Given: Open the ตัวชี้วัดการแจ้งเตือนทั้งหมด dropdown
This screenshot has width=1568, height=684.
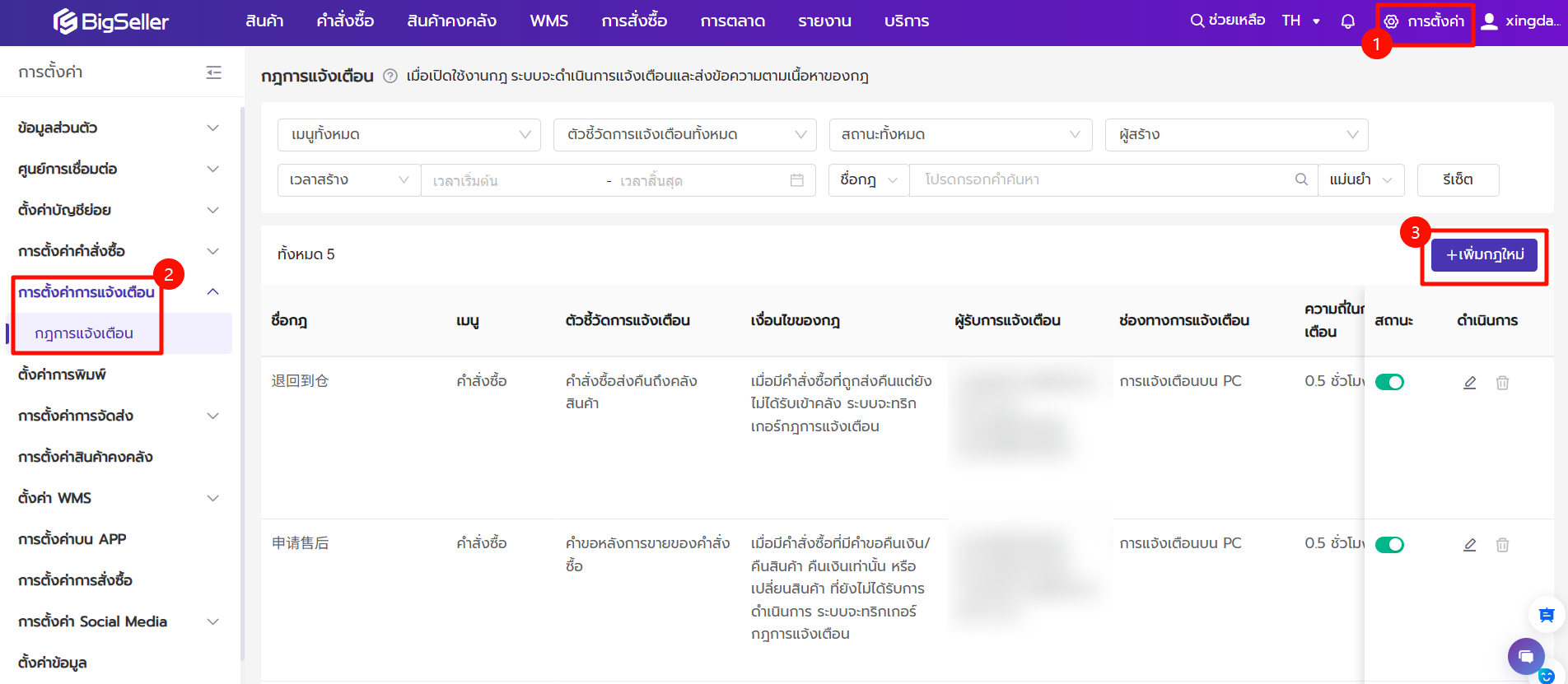Looking at the screenshot, I should click(685, 135).
